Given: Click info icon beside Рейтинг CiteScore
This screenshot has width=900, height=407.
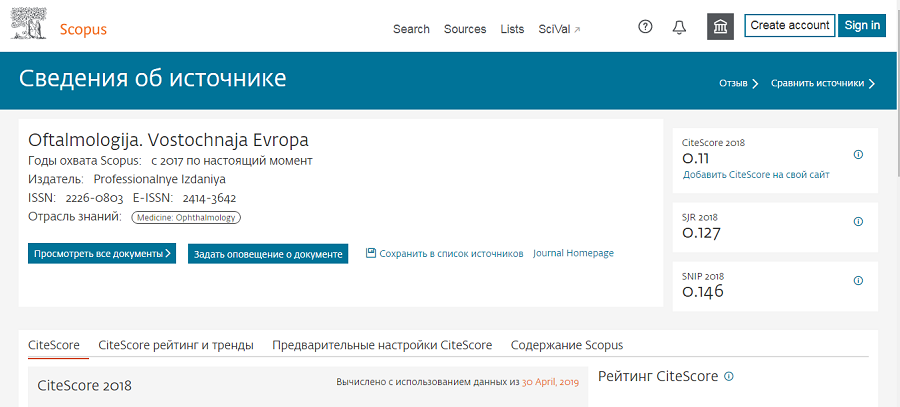Looking at the screenshot, I should coord(729,377).
